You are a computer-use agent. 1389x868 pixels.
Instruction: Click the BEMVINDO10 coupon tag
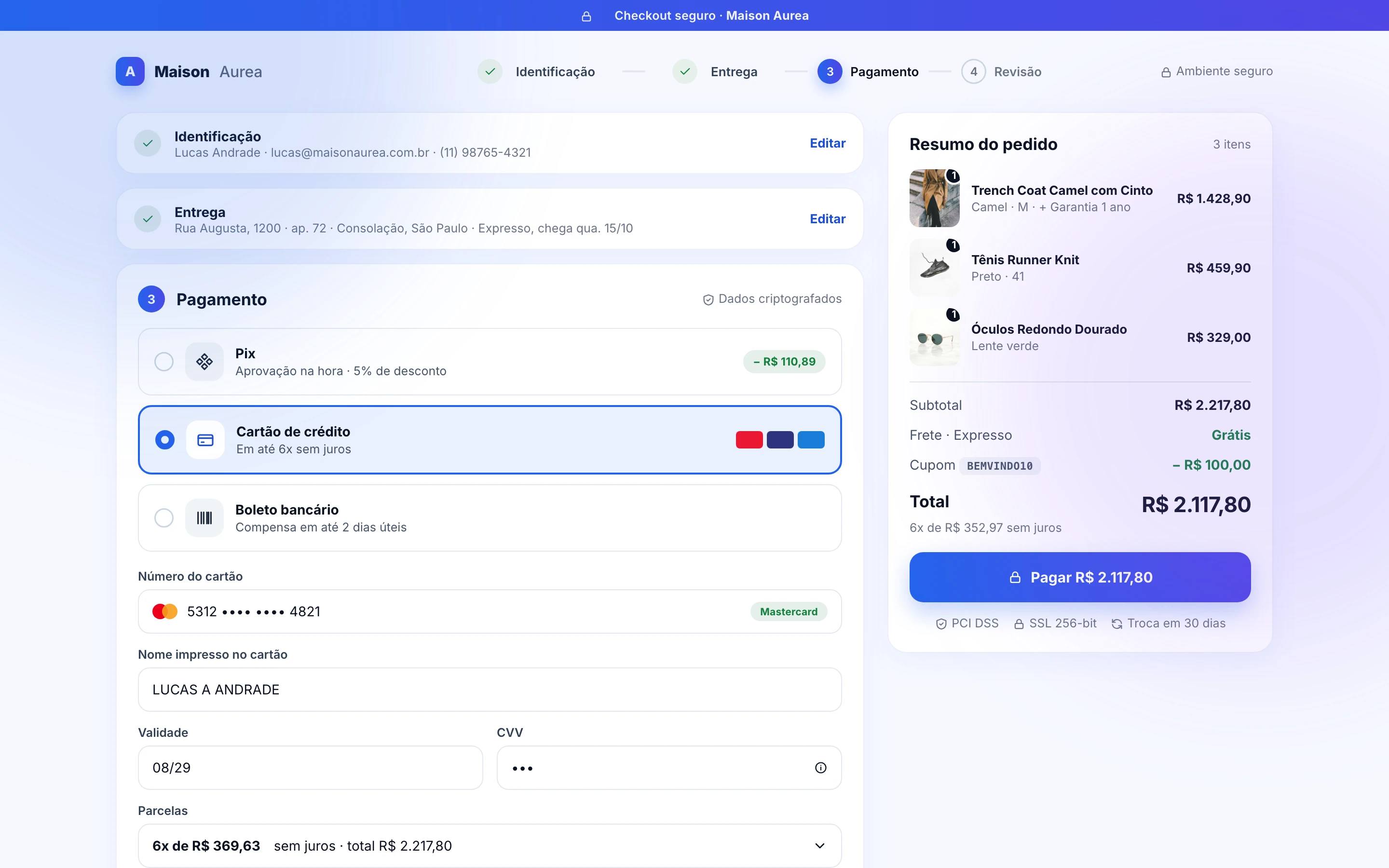[x=999, y=465]
